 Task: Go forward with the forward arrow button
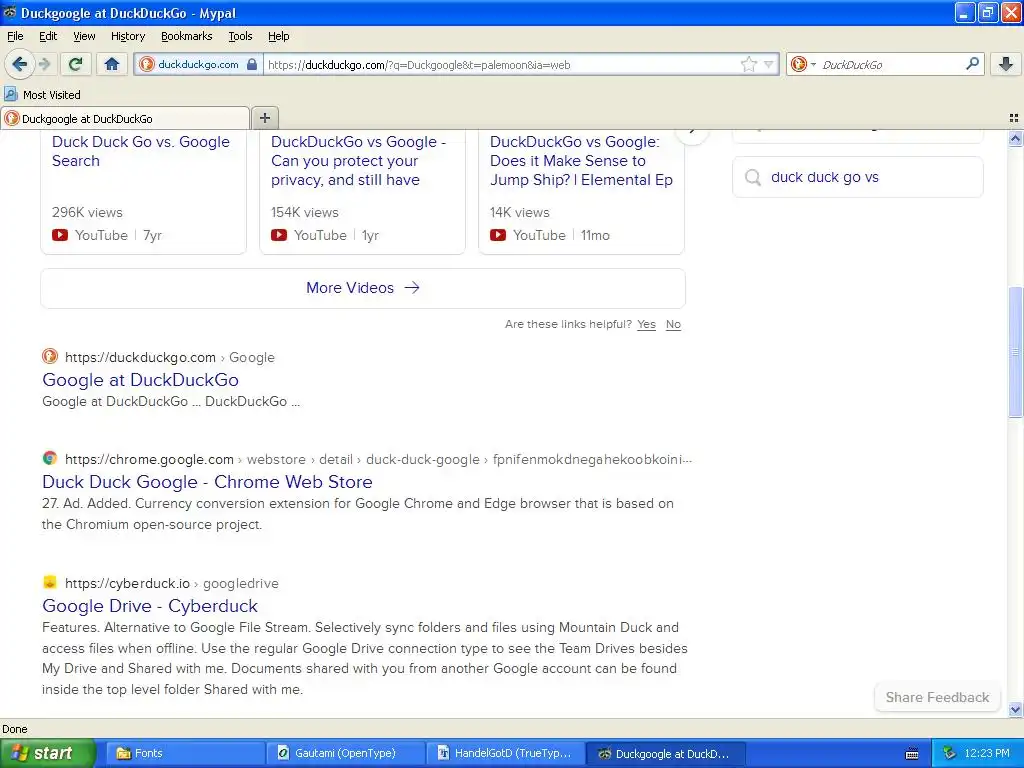(45, 64)
